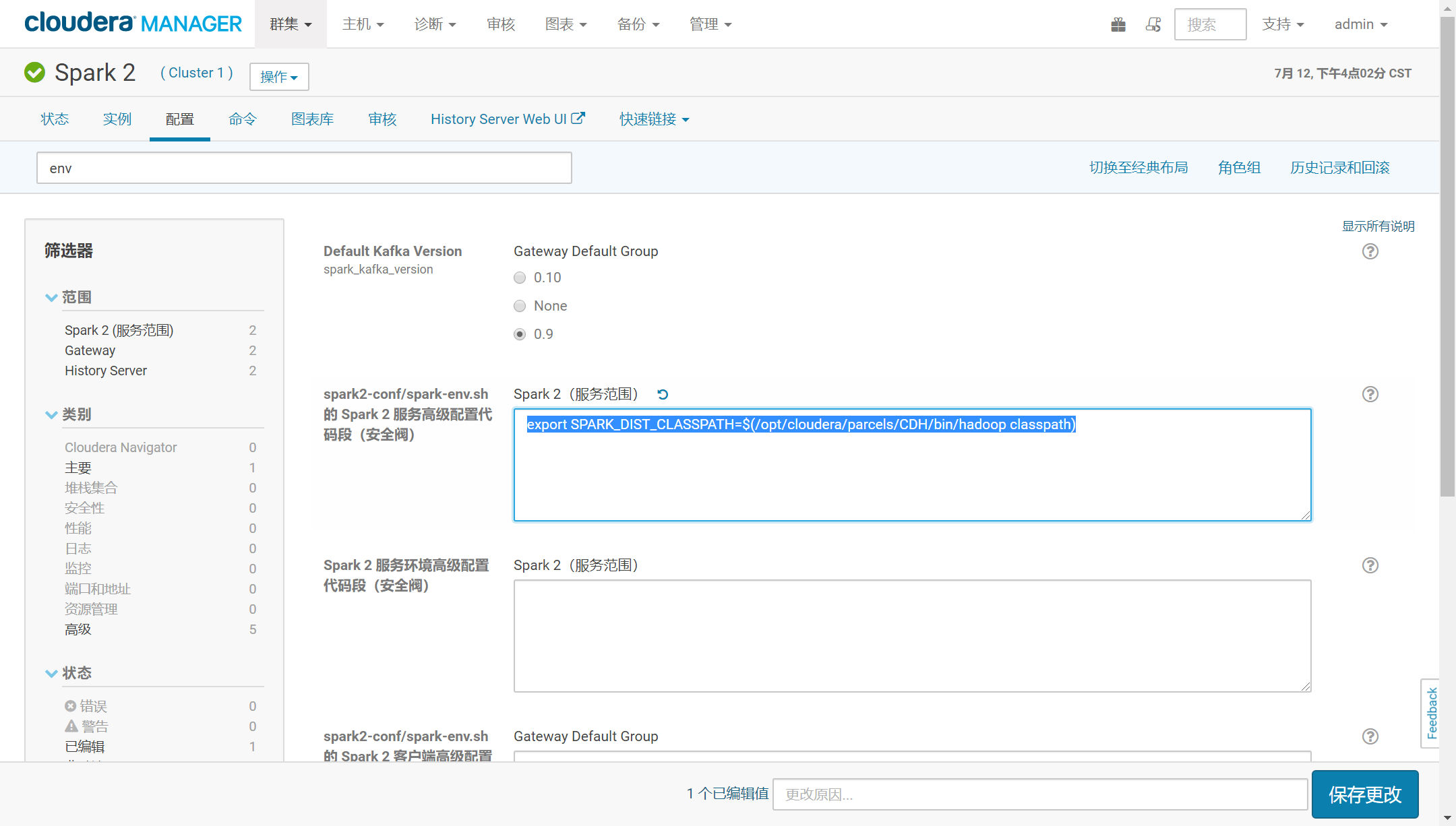This screenshot has width=1456, height=826.
Task: Select Kafka version 0.9 radio button
Action: click(520, 334)
